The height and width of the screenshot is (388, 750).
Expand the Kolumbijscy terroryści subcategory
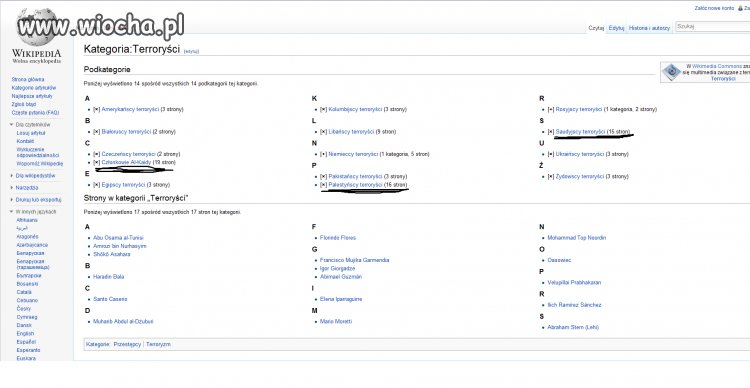323,110
